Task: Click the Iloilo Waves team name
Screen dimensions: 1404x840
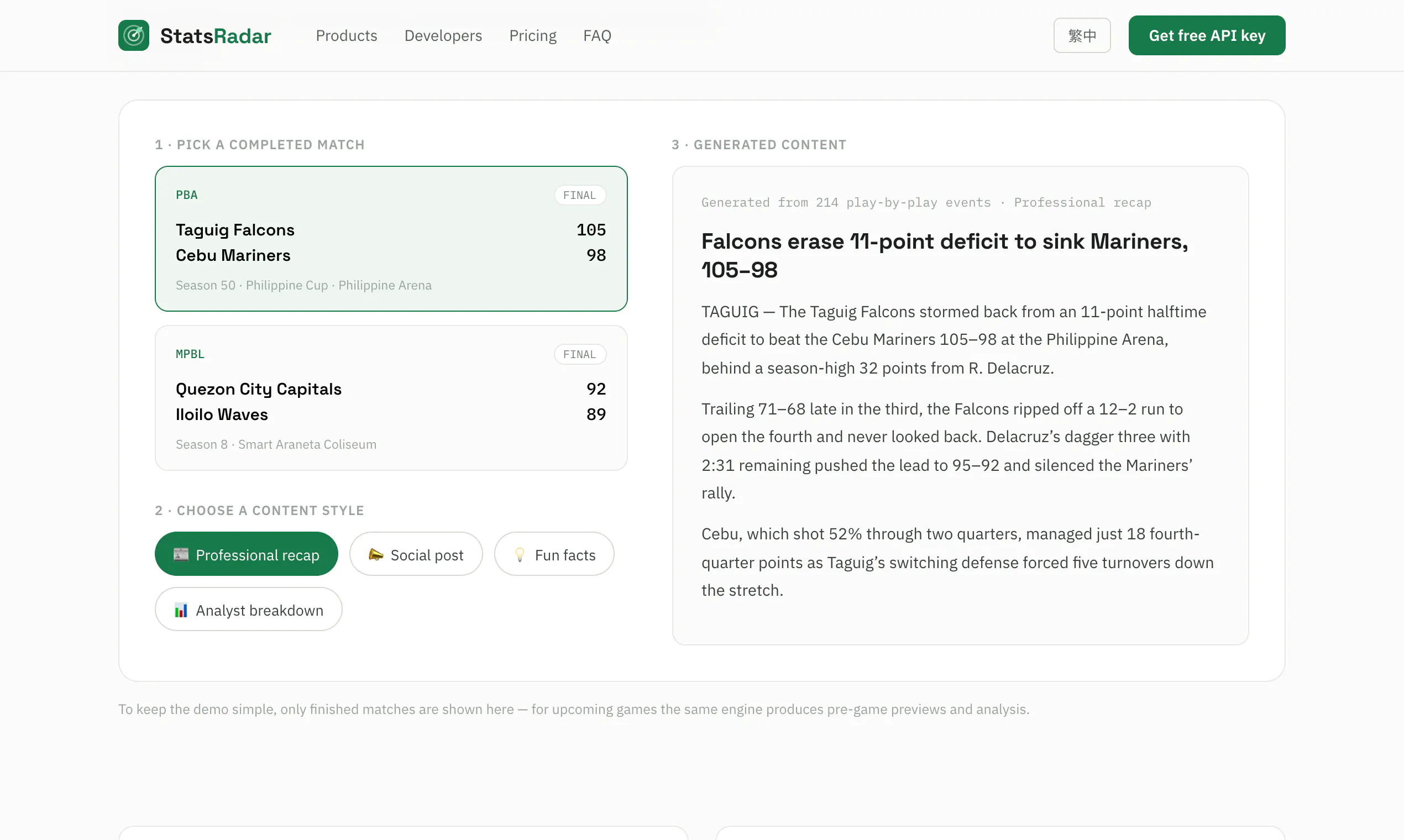Action: (221, 414)
